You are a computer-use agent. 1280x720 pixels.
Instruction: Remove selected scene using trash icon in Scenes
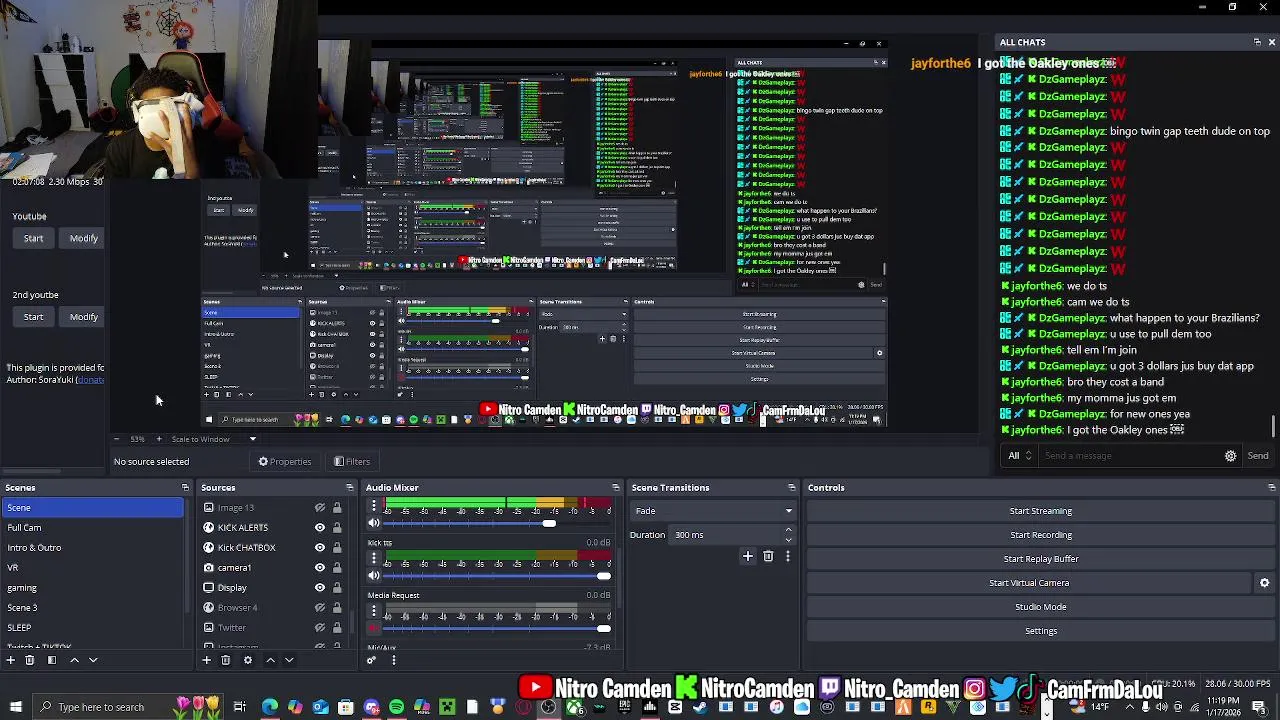[30, 660]
